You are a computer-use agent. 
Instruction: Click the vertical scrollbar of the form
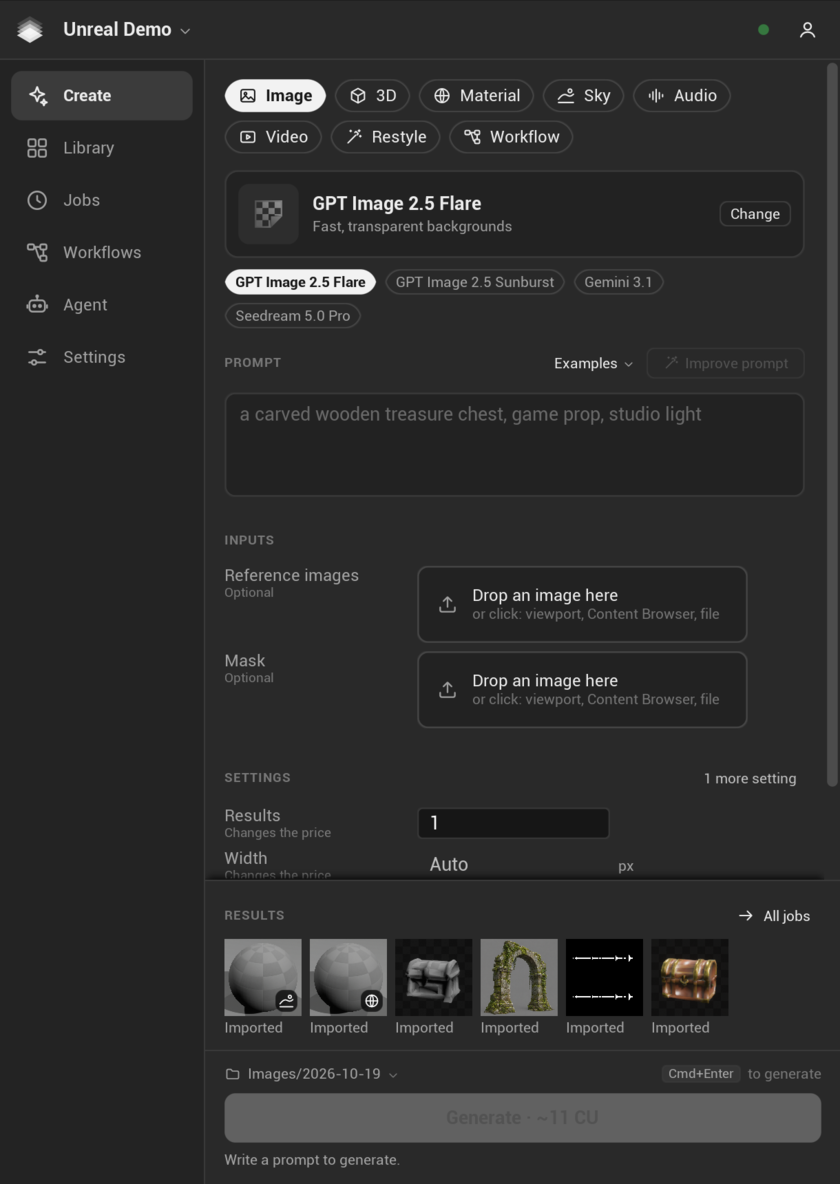click(x=832, y=425)
